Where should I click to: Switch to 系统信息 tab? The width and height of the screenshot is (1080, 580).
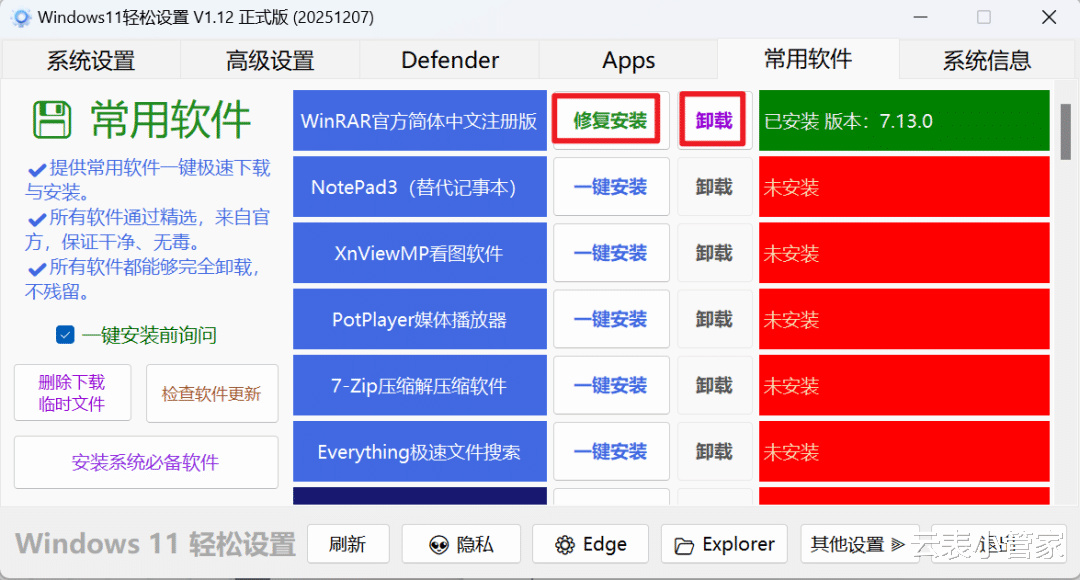986,61
